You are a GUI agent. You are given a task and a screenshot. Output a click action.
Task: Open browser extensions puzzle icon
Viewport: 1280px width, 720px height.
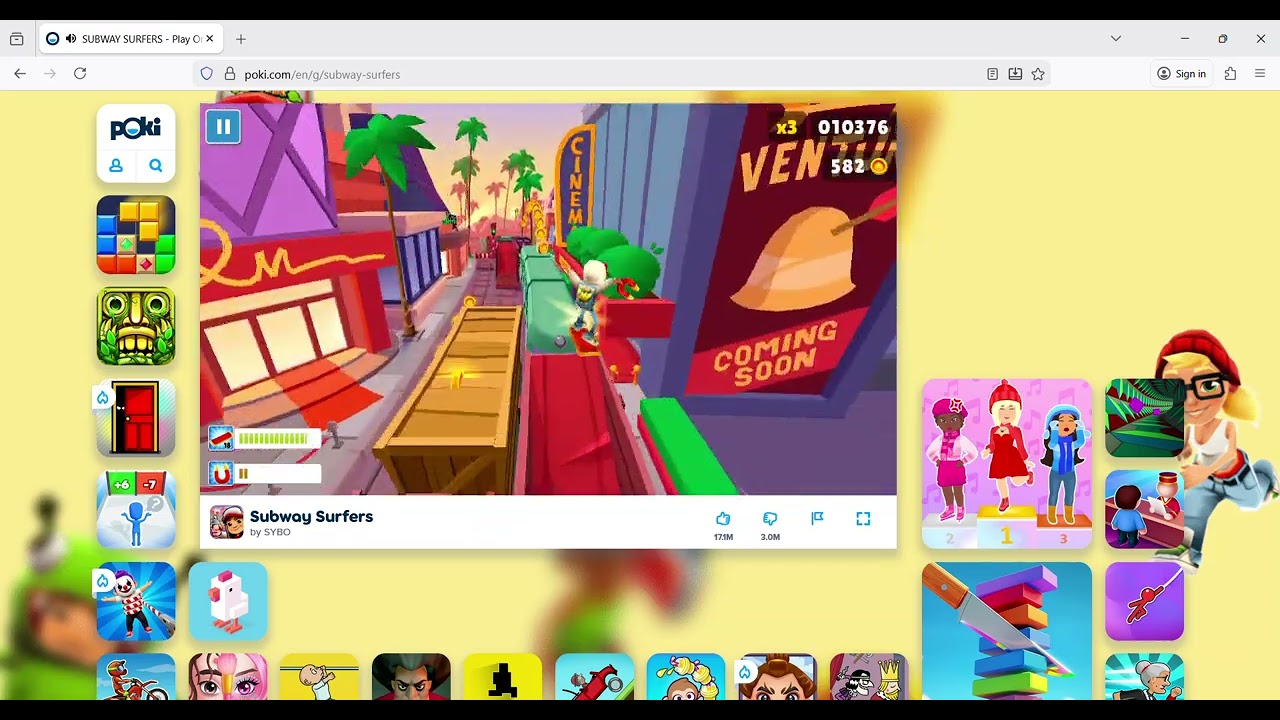coord(1230,74)
